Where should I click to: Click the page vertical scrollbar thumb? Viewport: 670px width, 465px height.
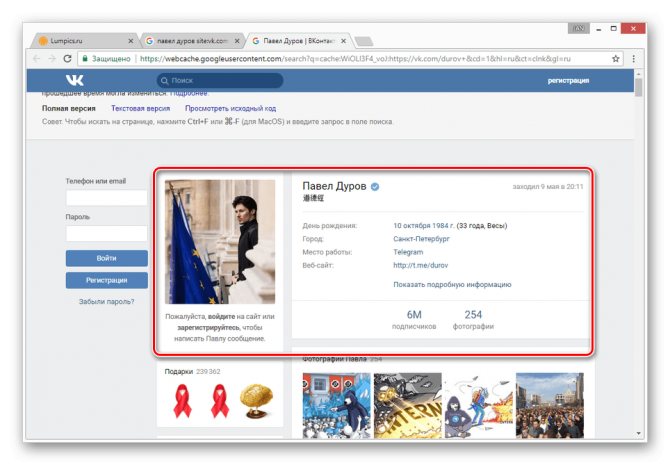[638, 88]
